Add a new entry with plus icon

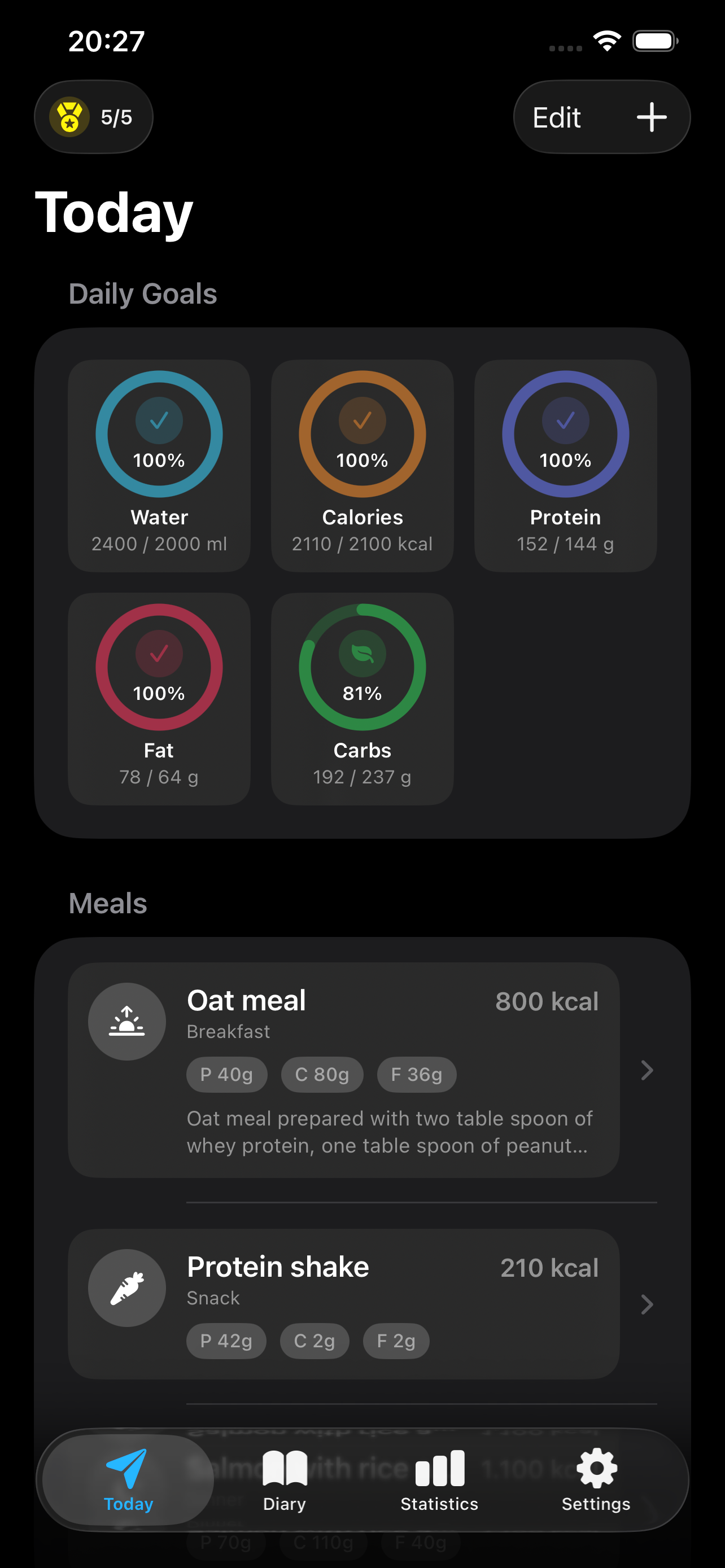click(652, 117)
